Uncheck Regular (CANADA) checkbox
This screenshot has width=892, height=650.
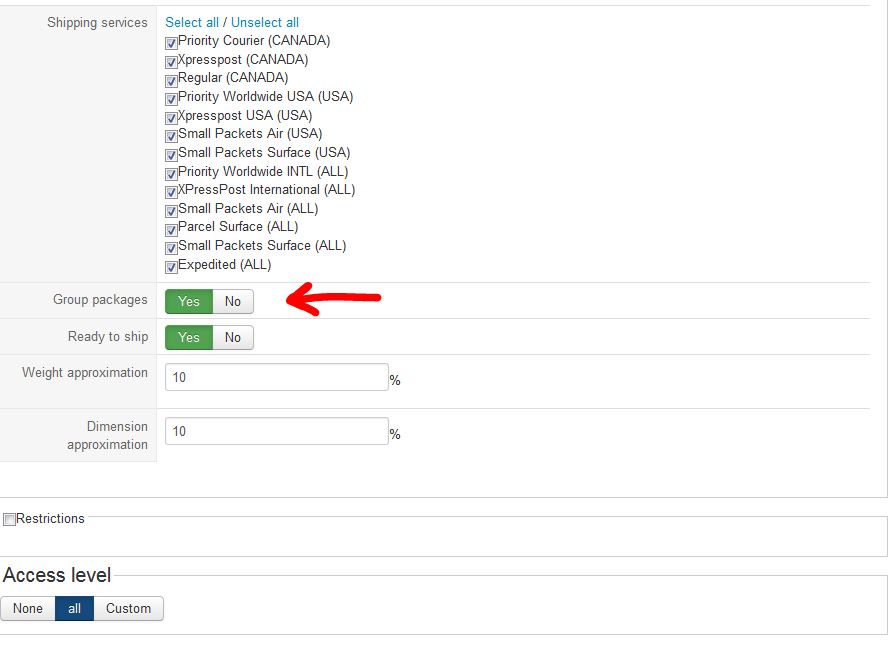[x=171, y=80]
